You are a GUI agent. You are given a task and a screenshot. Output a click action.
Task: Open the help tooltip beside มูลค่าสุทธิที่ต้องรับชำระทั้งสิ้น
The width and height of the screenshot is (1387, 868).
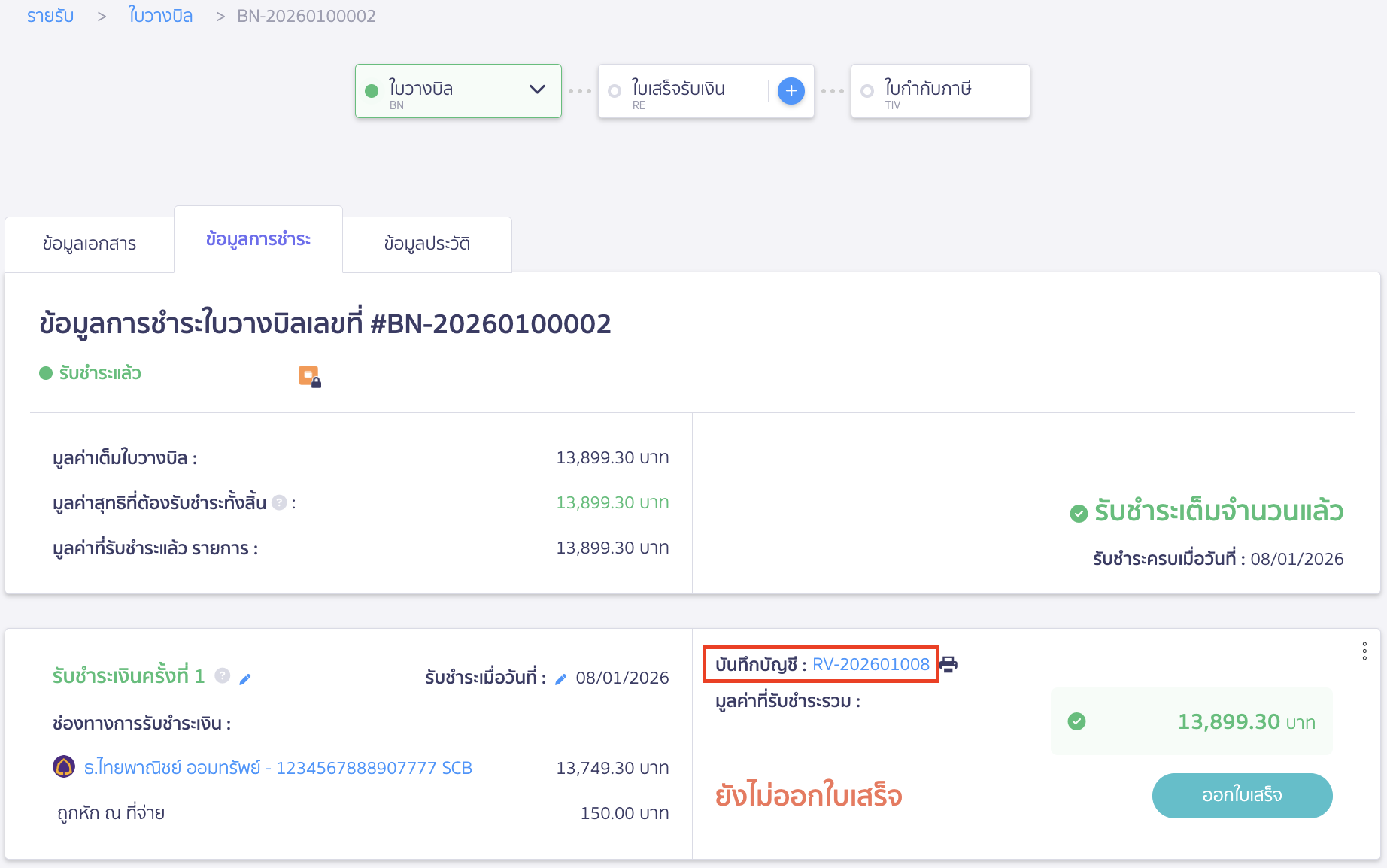pyautogui.click(x=278, y=503)
